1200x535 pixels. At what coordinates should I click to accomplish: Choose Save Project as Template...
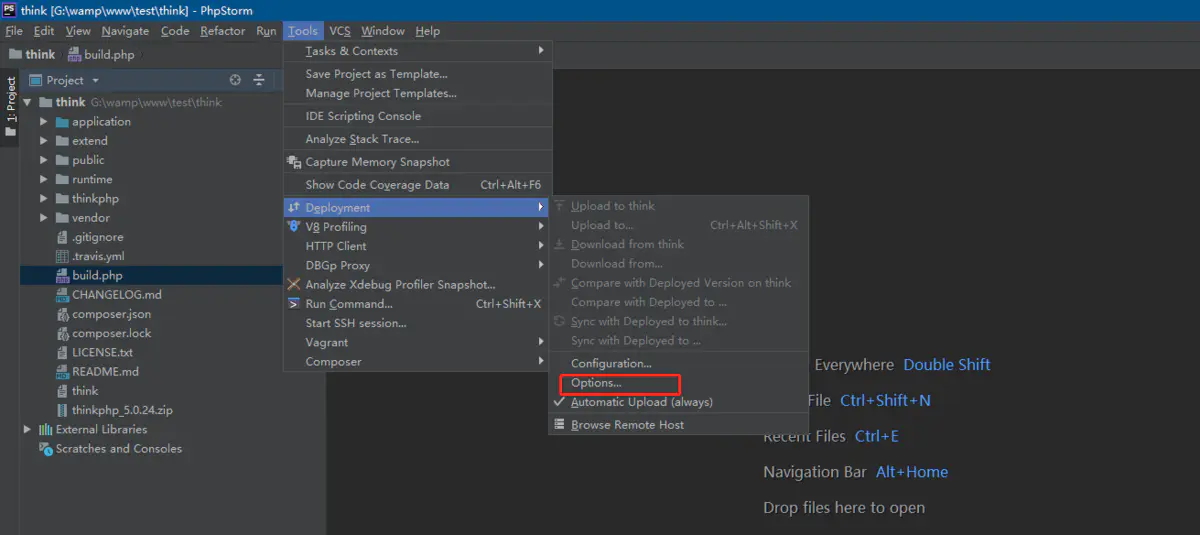click(x=376, y=74)
